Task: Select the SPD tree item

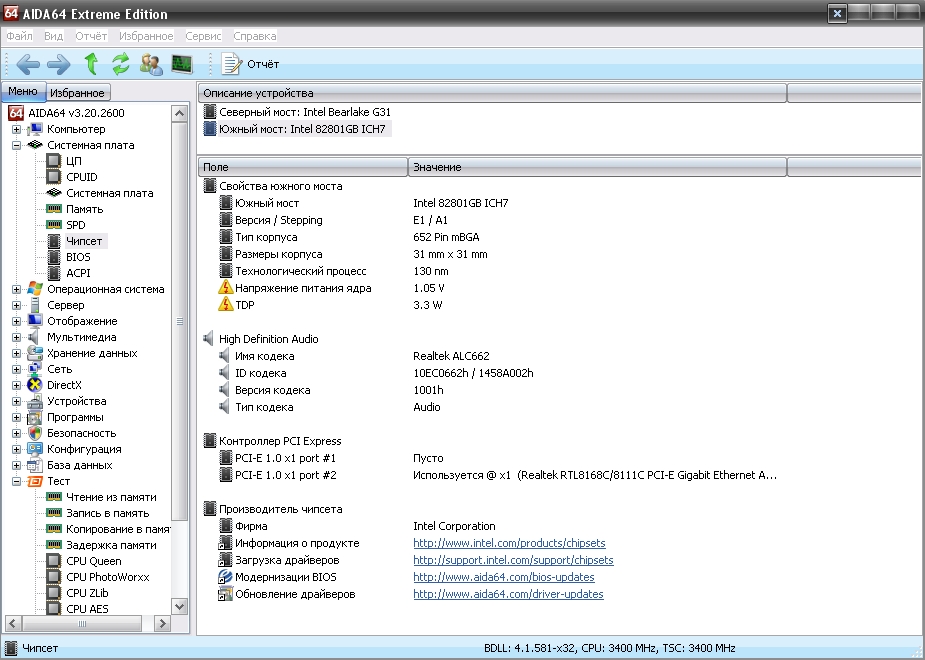Action: [x=76, y=225]
